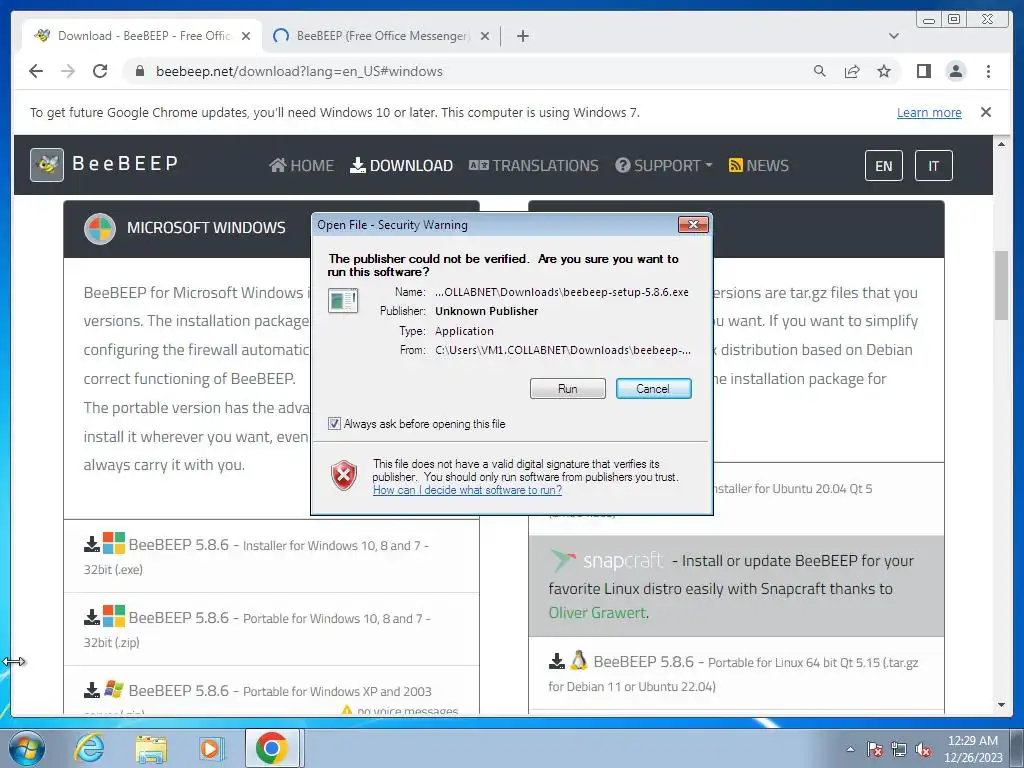This screenshot has width=1024, height=768.
Task: Switch to BeeBEEP (Free Office Messenger) tab
Action: click(382, 36)
